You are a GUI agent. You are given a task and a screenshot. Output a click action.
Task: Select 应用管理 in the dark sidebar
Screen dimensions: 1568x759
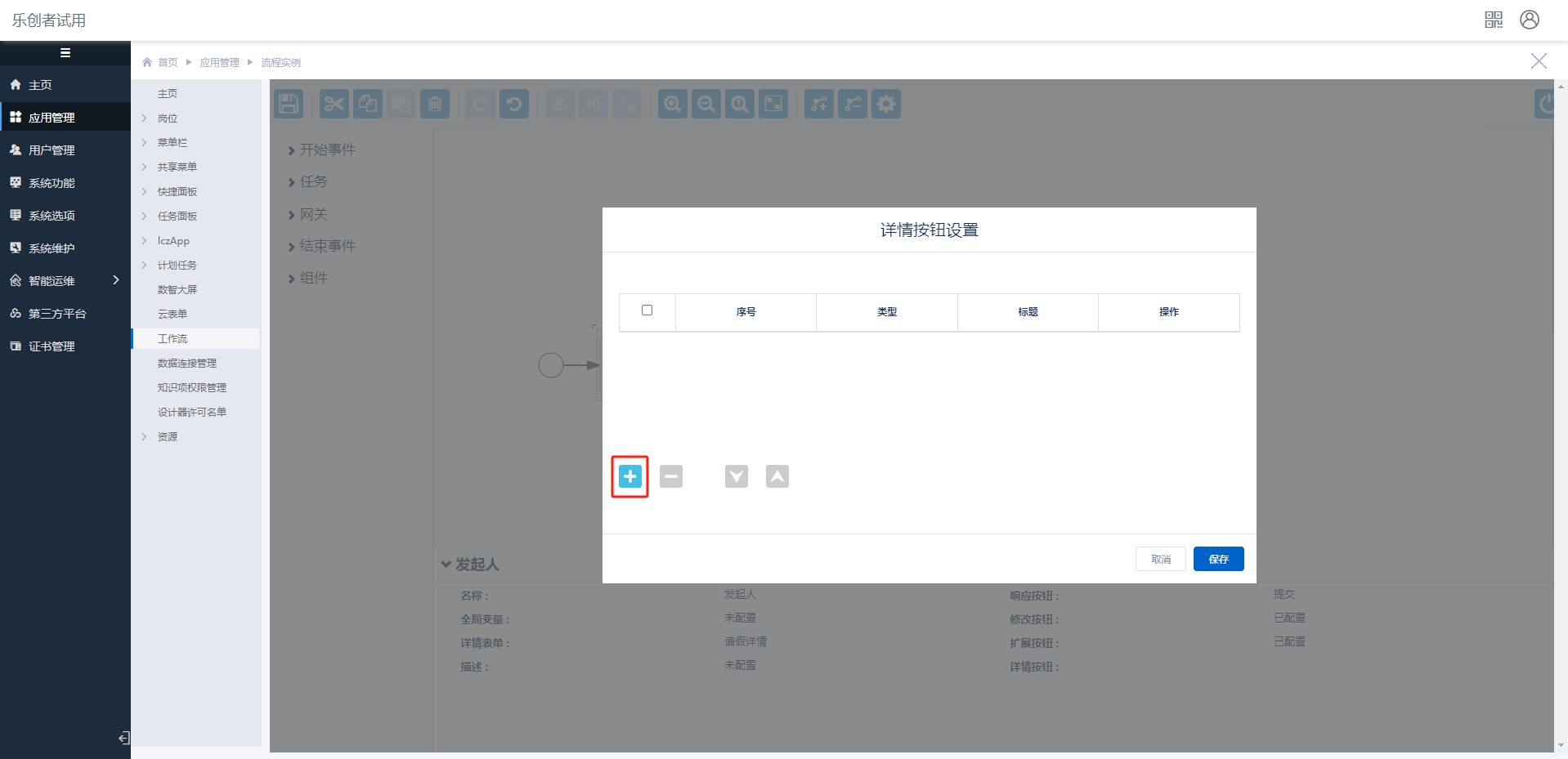[65, 118]
